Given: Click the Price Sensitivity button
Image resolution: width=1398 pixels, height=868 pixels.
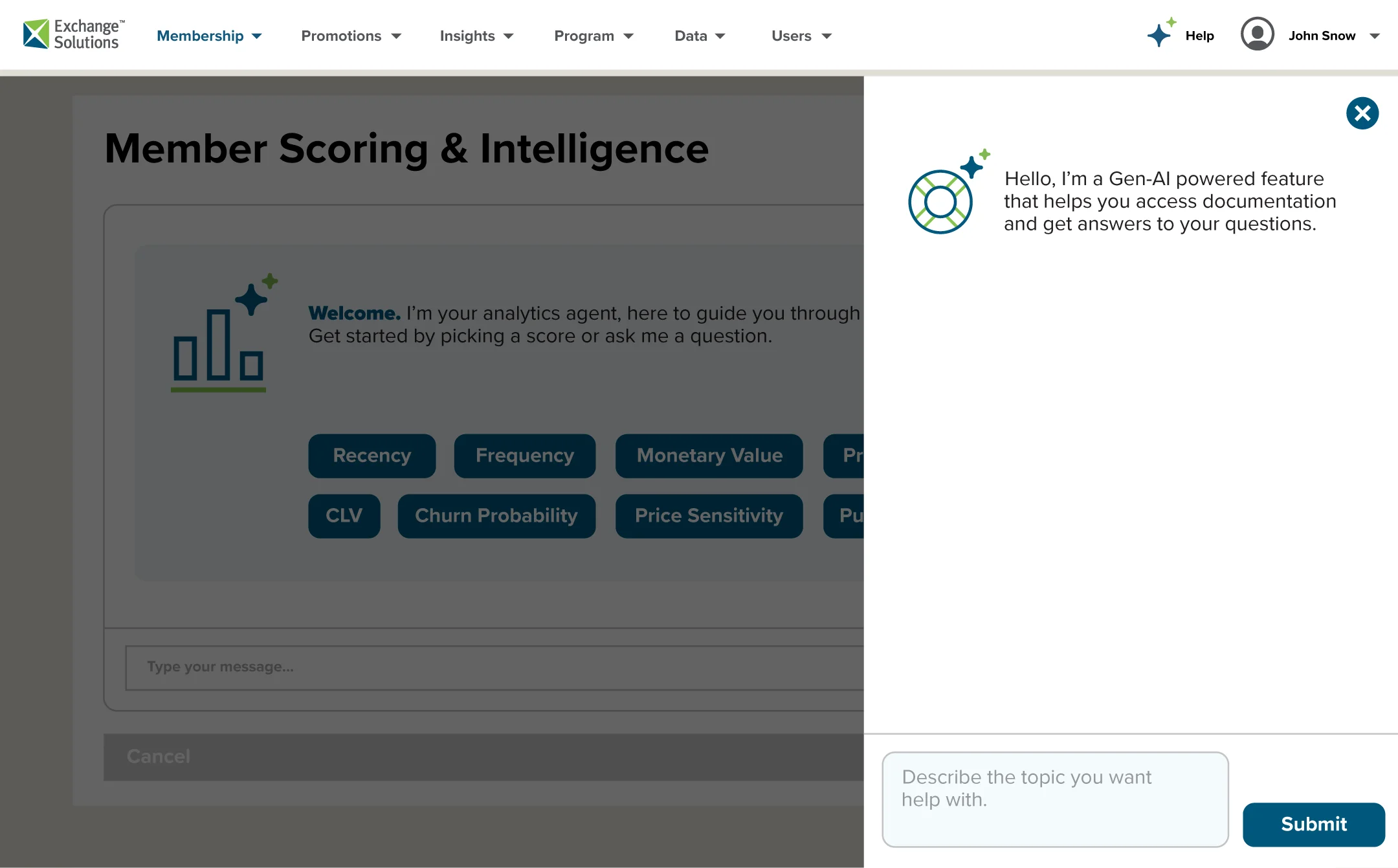Looking at the screenshot, I should [709, 516].
